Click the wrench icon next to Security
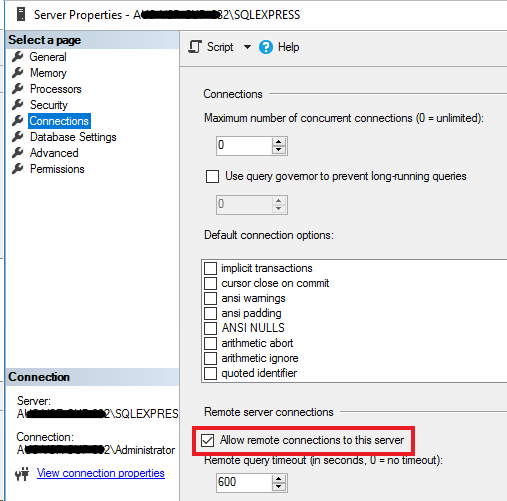 tap(18, 105)
